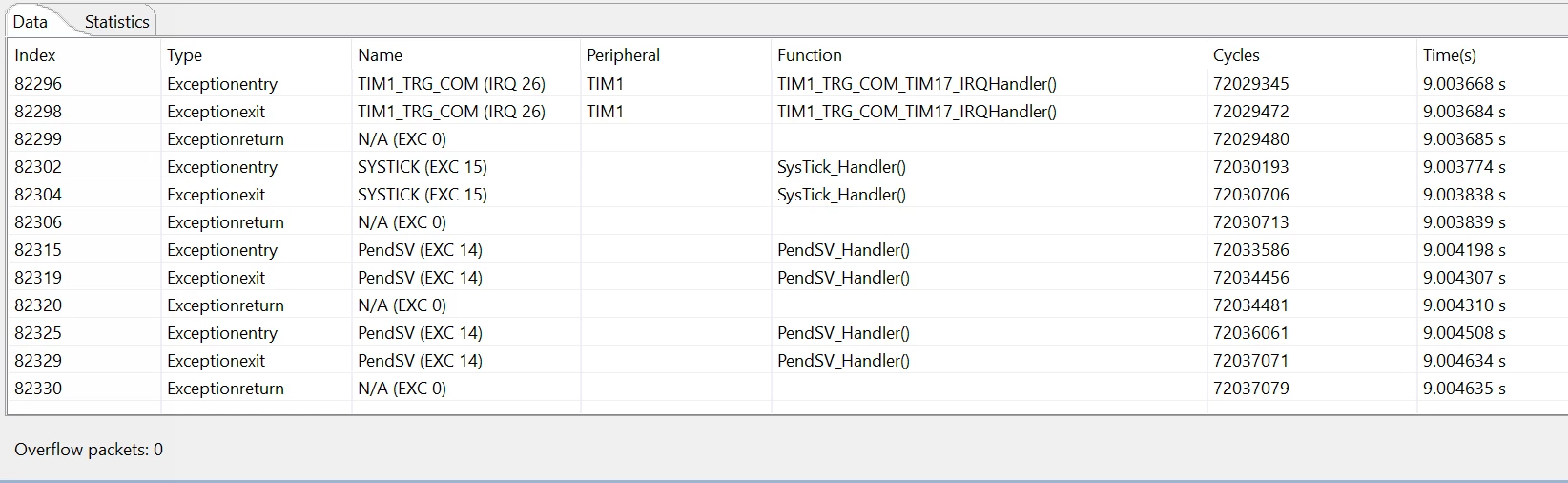Click time value 9.004508 s
Screen dimensions: 1568x483
pos(1464,333)
